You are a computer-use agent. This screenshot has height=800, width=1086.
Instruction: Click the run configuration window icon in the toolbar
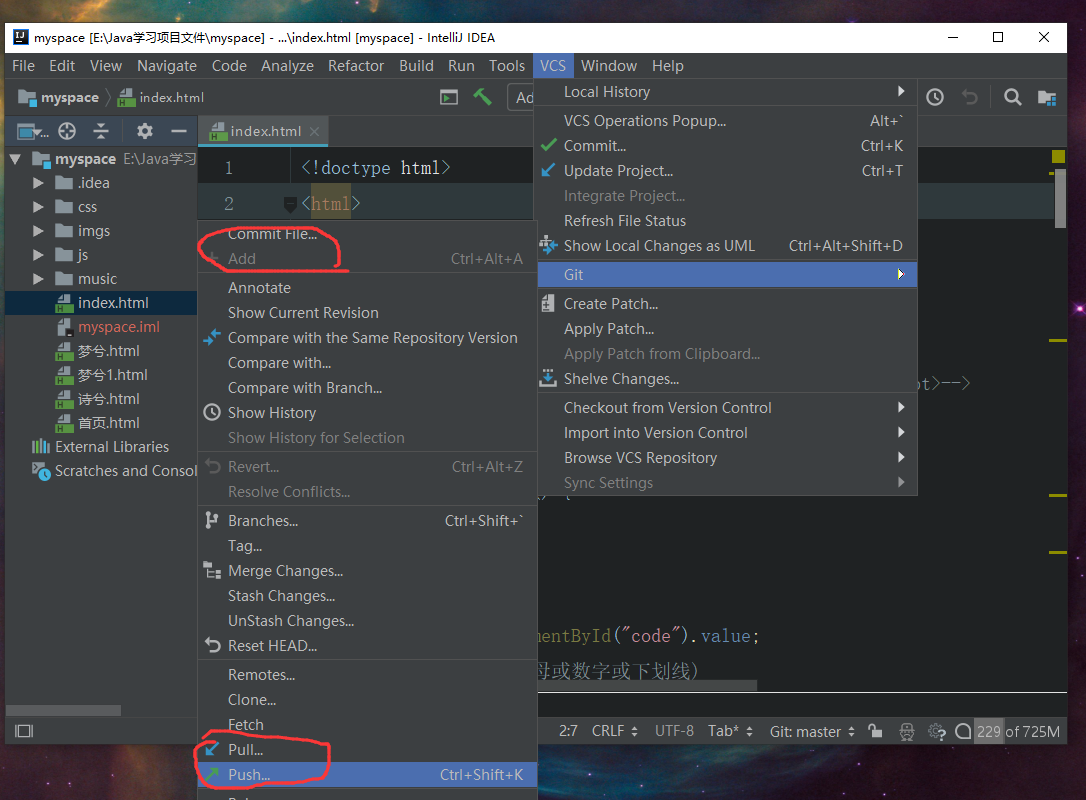pos(449,98)
